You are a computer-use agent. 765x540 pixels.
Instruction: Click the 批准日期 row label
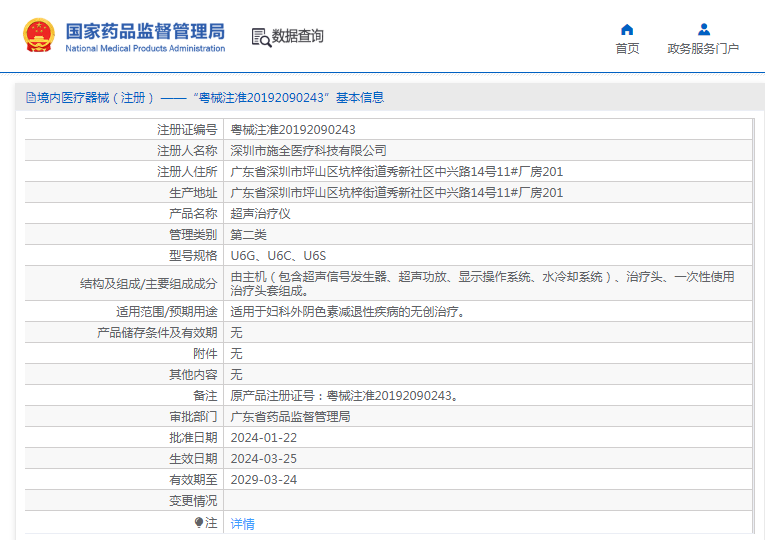pyautogui.click(x=193, y=438)
